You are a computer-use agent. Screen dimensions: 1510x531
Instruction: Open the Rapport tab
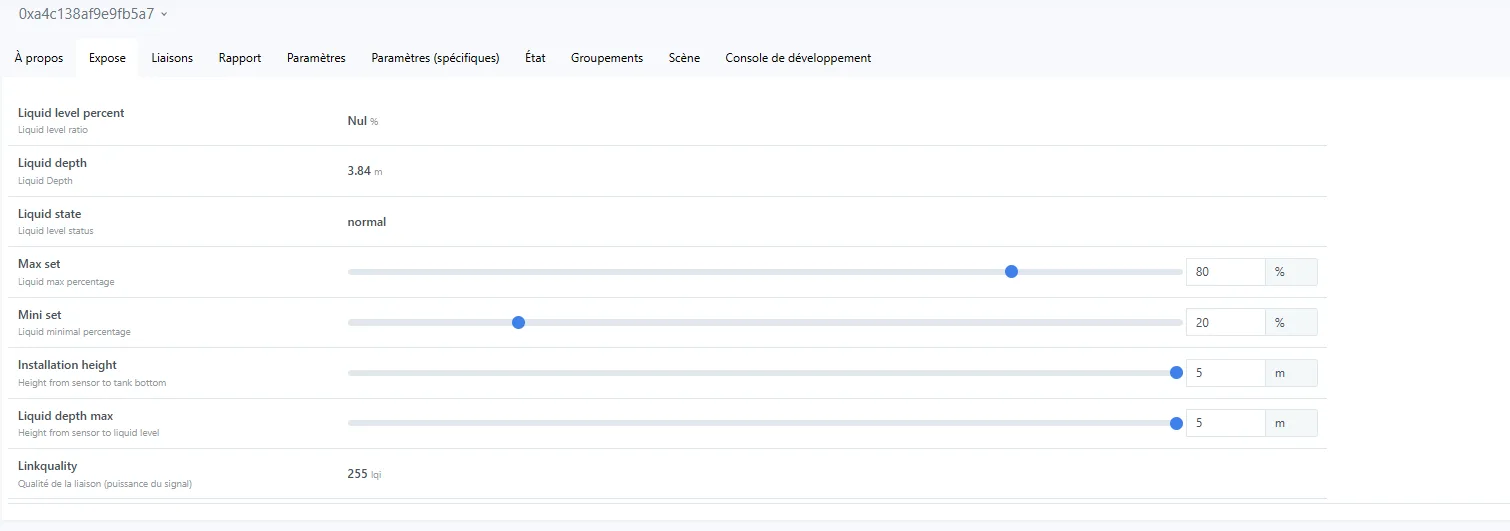click(240, 58)
